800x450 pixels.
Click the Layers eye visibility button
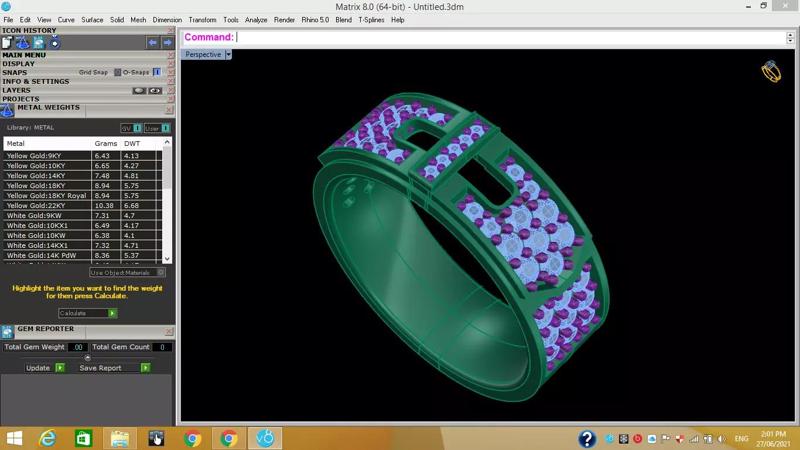(x=155, y=91)
